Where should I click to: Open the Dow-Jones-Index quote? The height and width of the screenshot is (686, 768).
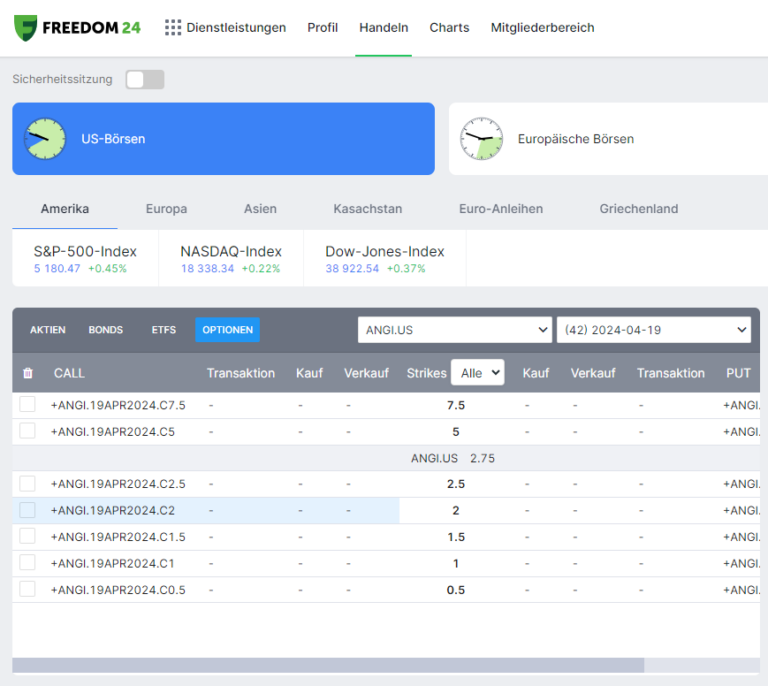[384, 259]
